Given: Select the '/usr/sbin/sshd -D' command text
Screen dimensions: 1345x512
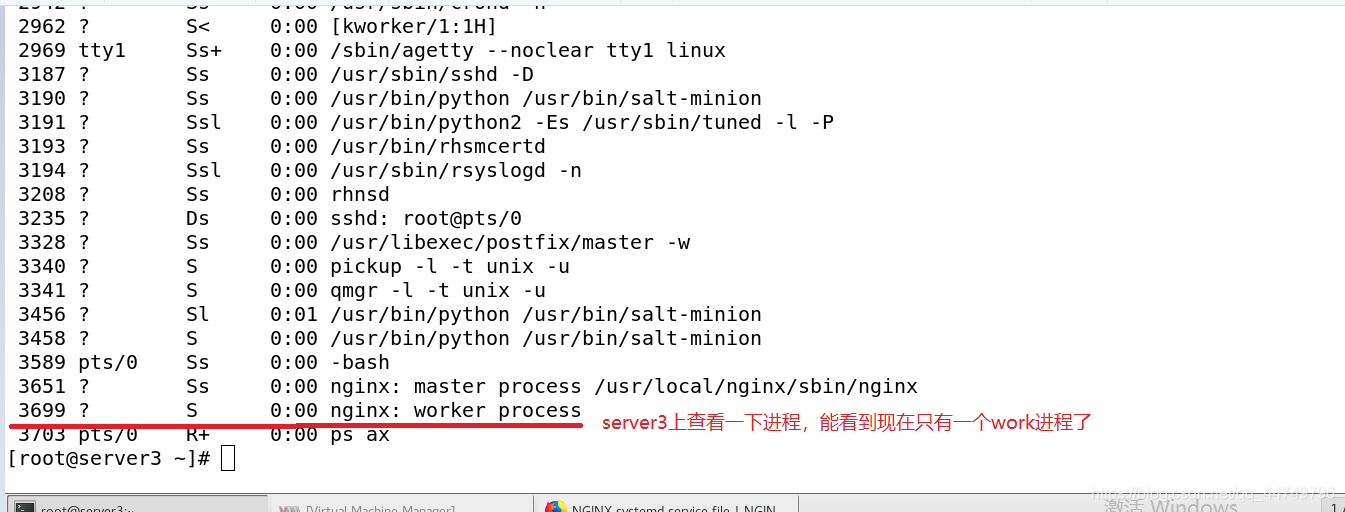Looking at the screenshot, I should click(x=431, y=75).
